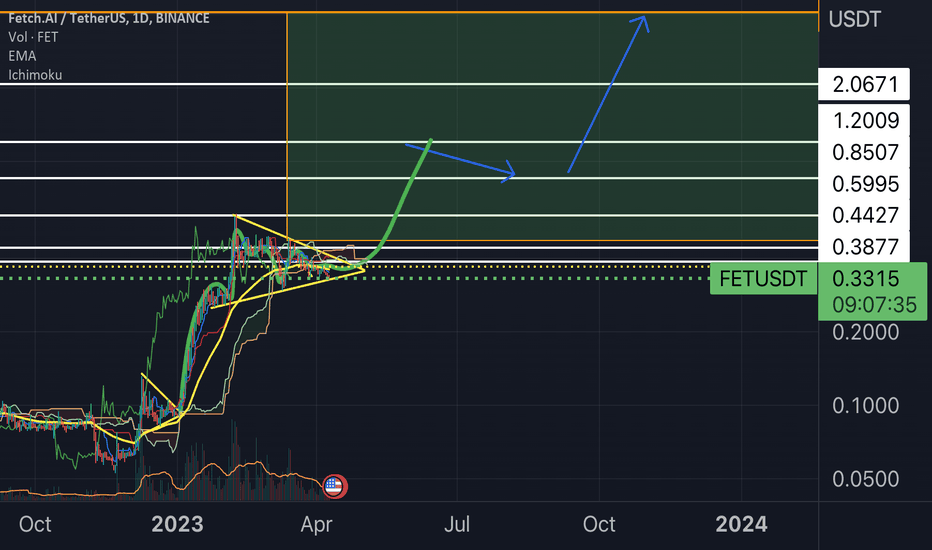
Task: Select the Vol · FET indicator label
Action: point(33,37)
